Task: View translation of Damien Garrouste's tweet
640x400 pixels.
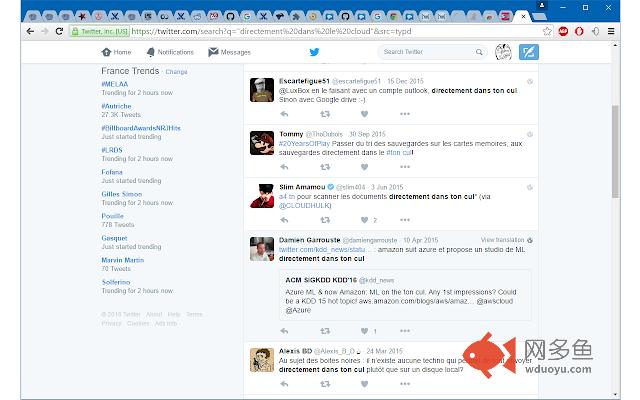Action: coord(502,240)
